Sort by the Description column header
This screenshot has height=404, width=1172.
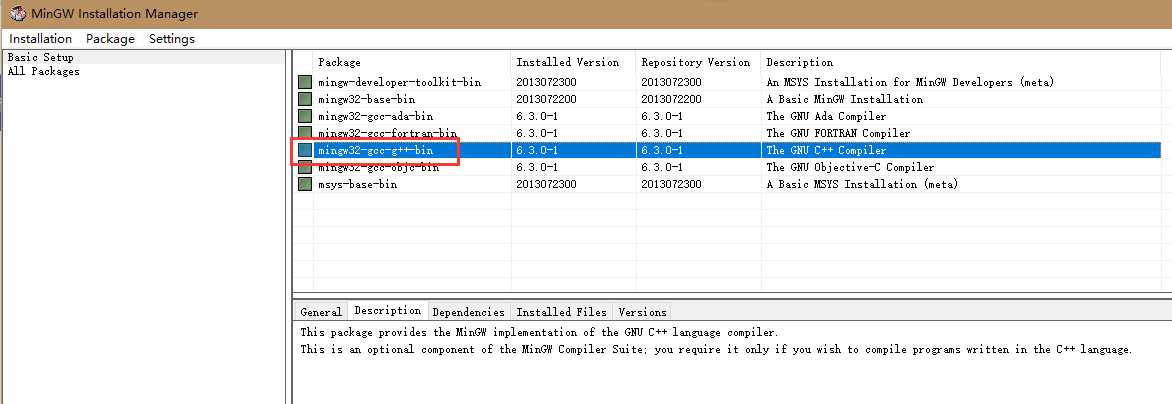click(x=960, y=63)
